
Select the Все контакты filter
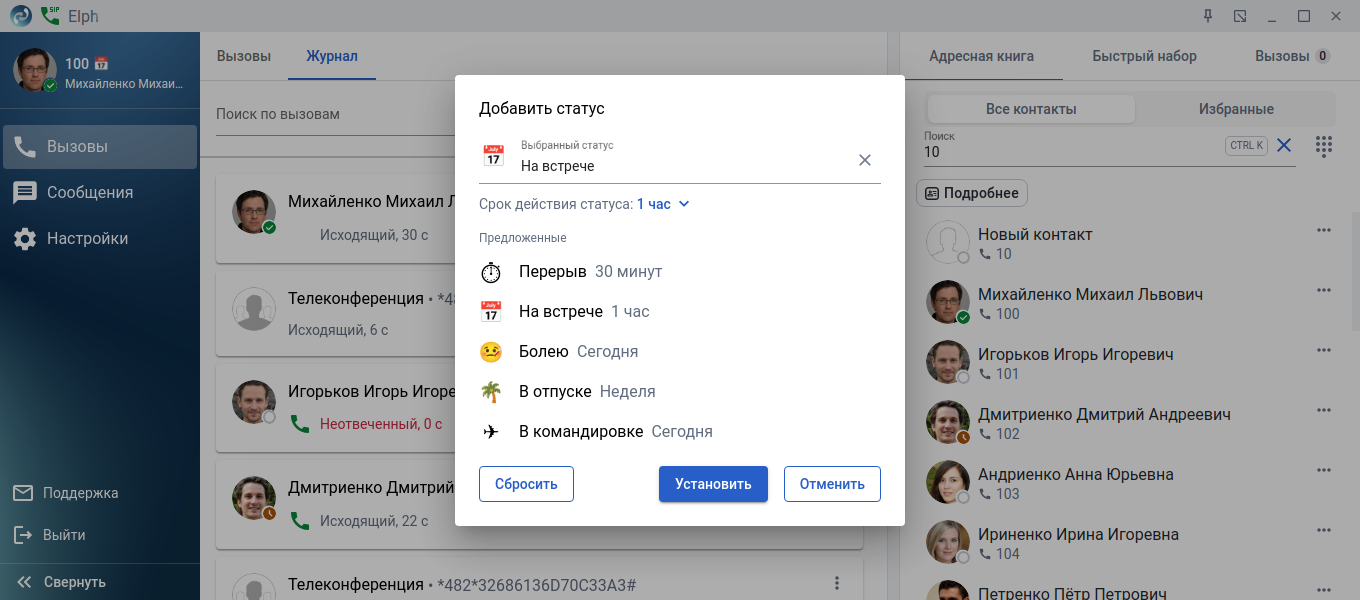pos(1031,109)
